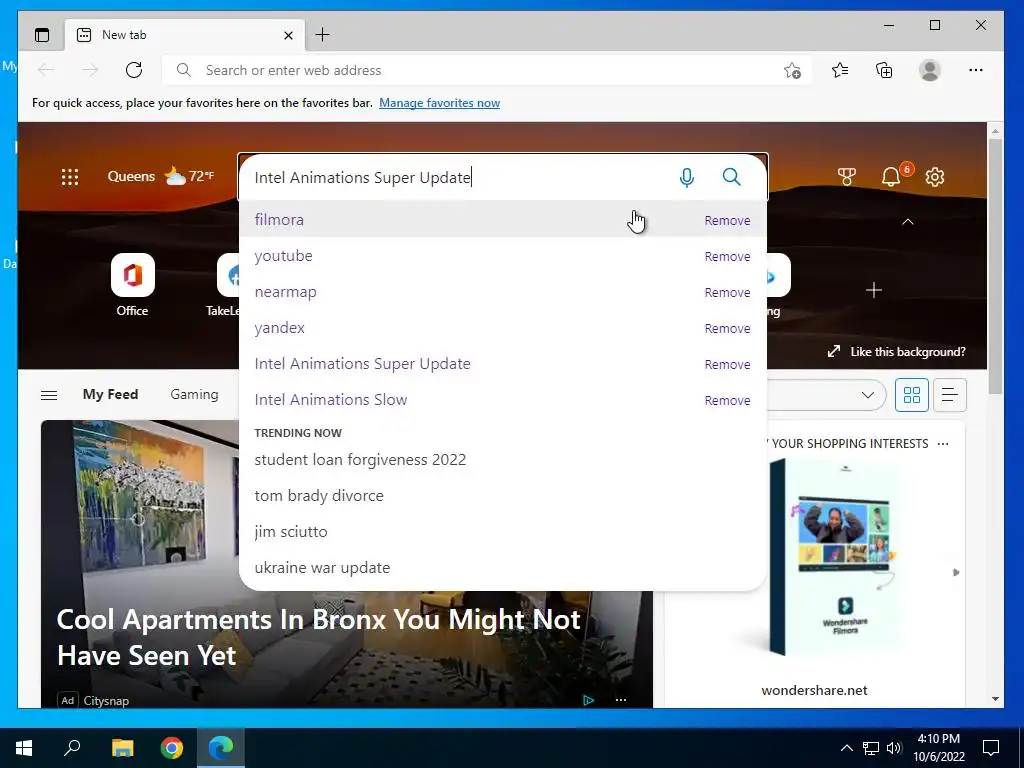
Task: Open taskbar Search magnifier
Action: point(72,748)
